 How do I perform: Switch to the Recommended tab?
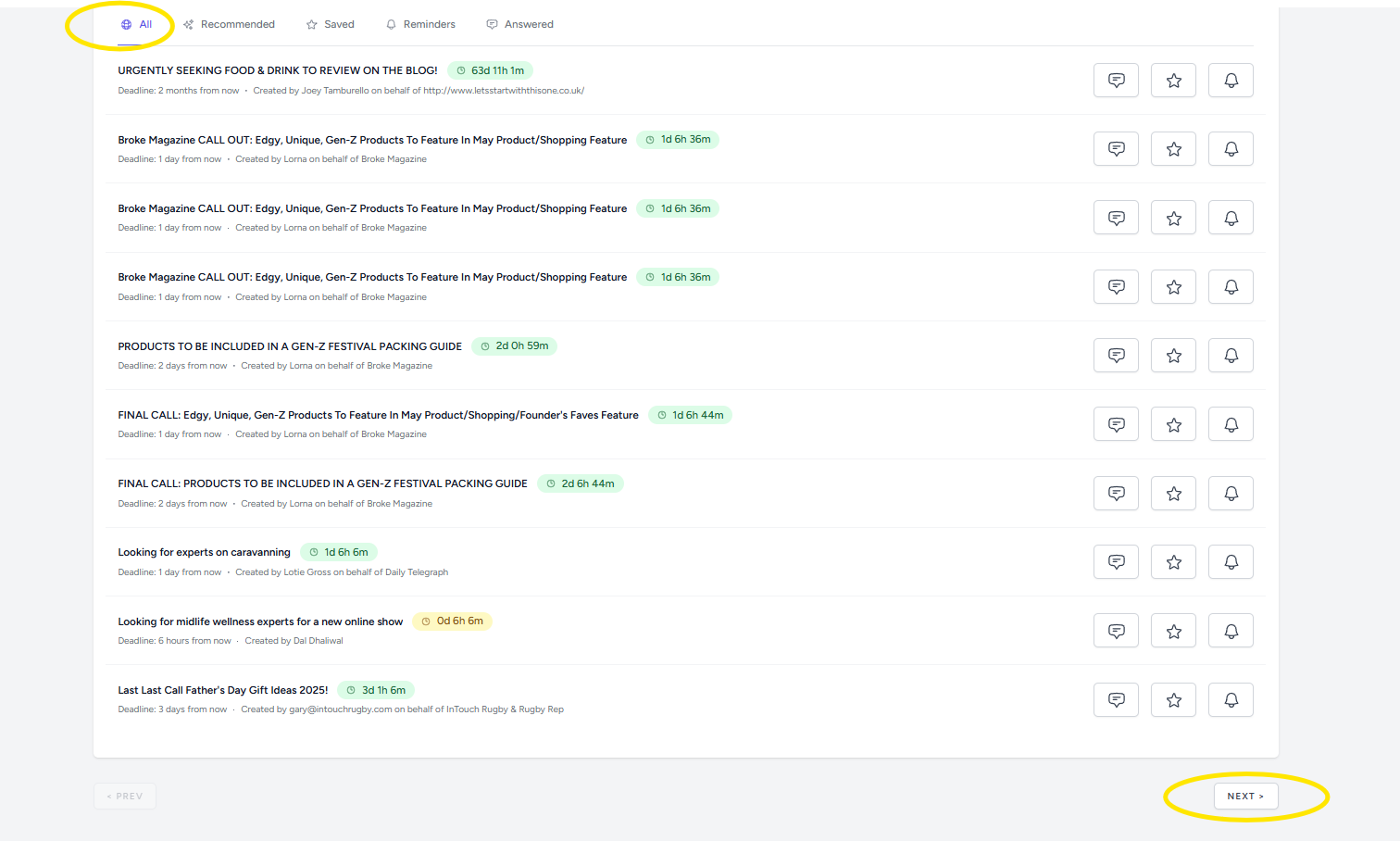(x=229, y=25)
